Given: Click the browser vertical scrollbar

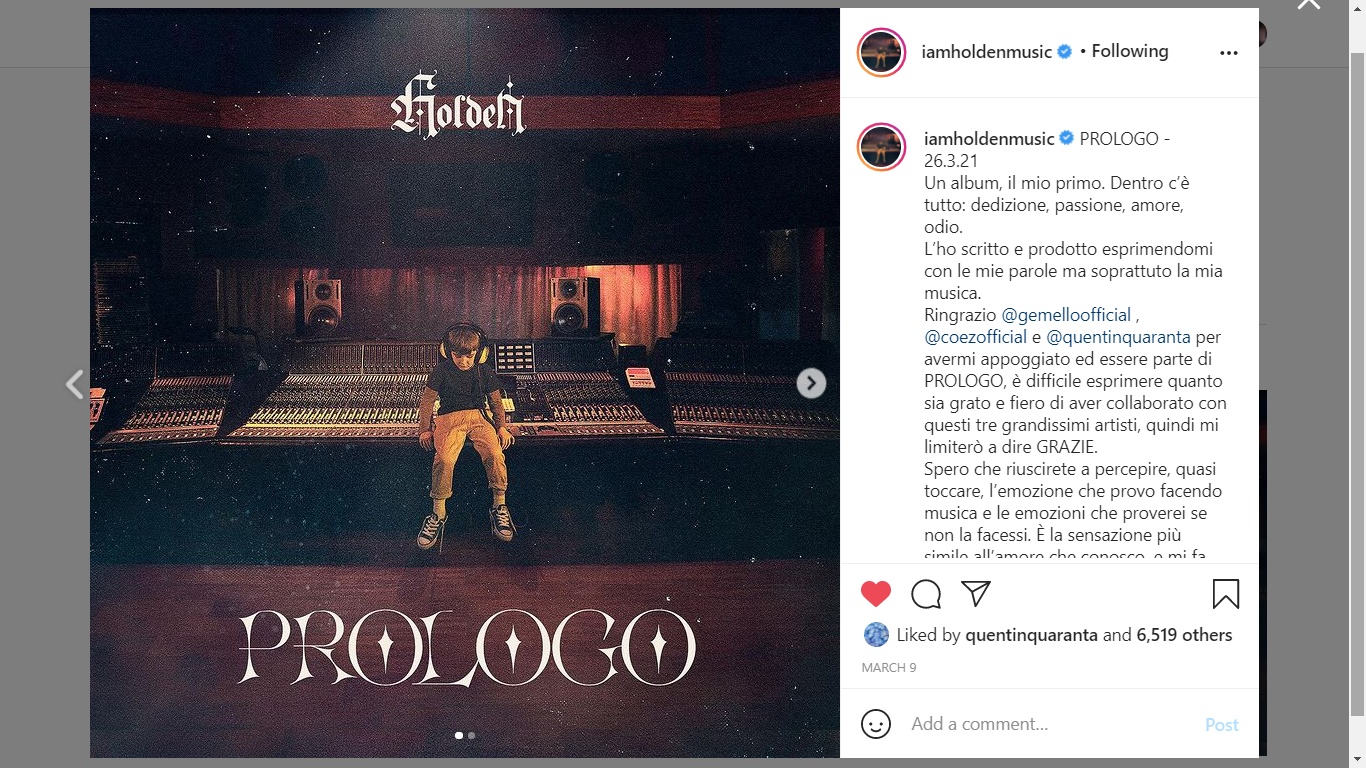Looking at the screenshot, I should (x=1357, y=384).
